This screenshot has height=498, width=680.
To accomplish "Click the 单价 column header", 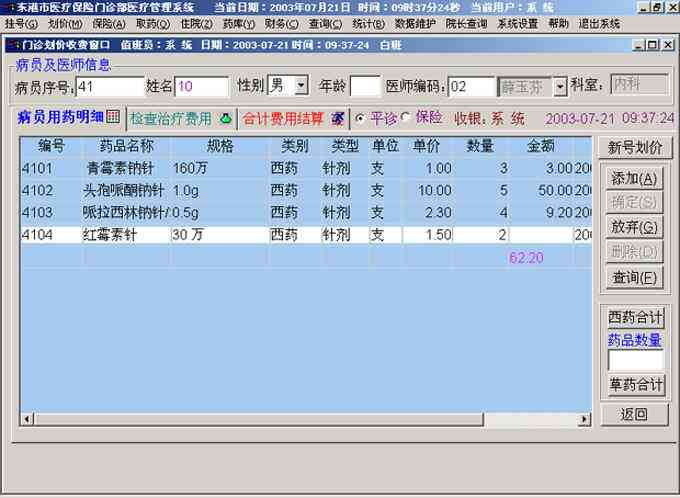I will pyautogui.click(x=426, y=146).
